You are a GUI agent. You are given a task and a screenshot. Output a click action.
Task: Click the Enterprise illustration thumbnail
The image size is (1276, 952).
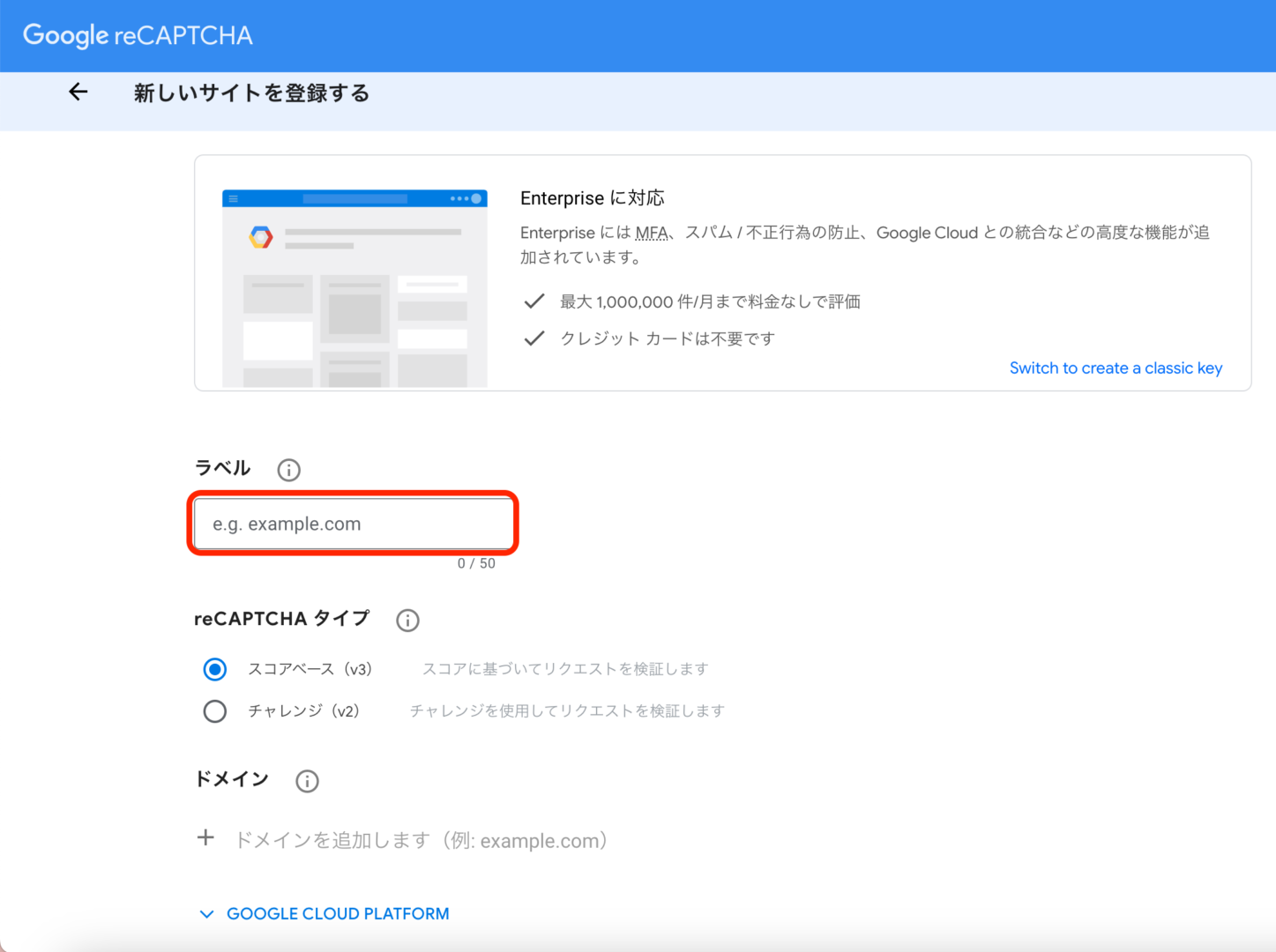(354, 287)
